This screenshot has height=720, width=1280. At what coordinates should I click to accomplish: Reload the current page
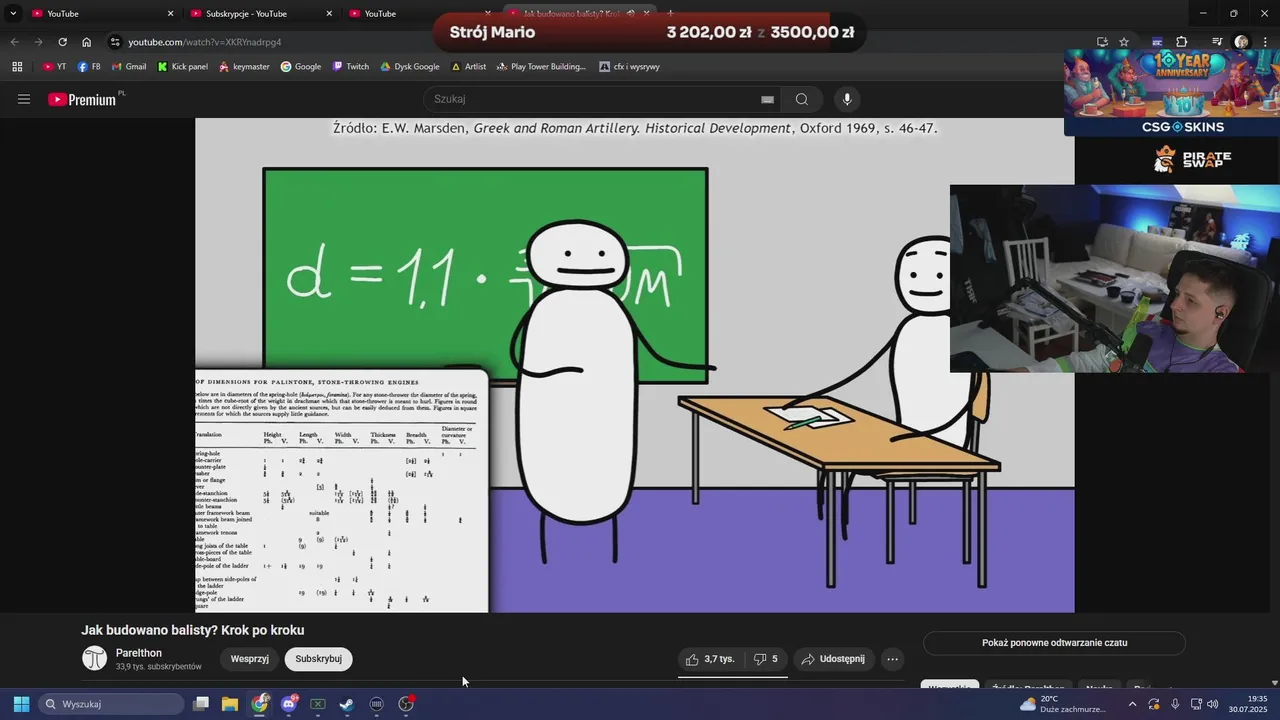click(62, 42)
